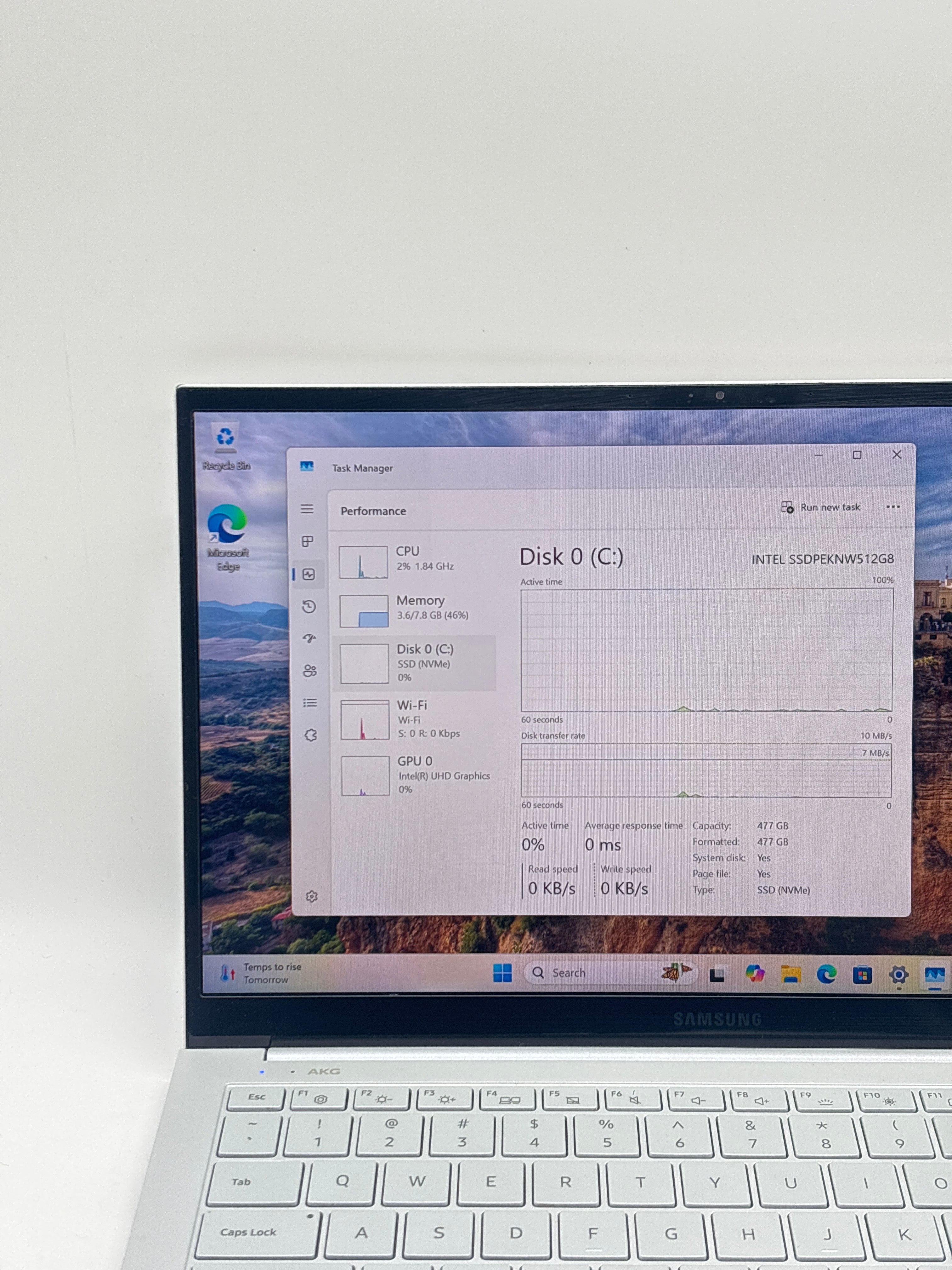The height and width of the screenshot is (1270, 952).
Task: Click the 0 ms average response value
Action: pos(603,844)
